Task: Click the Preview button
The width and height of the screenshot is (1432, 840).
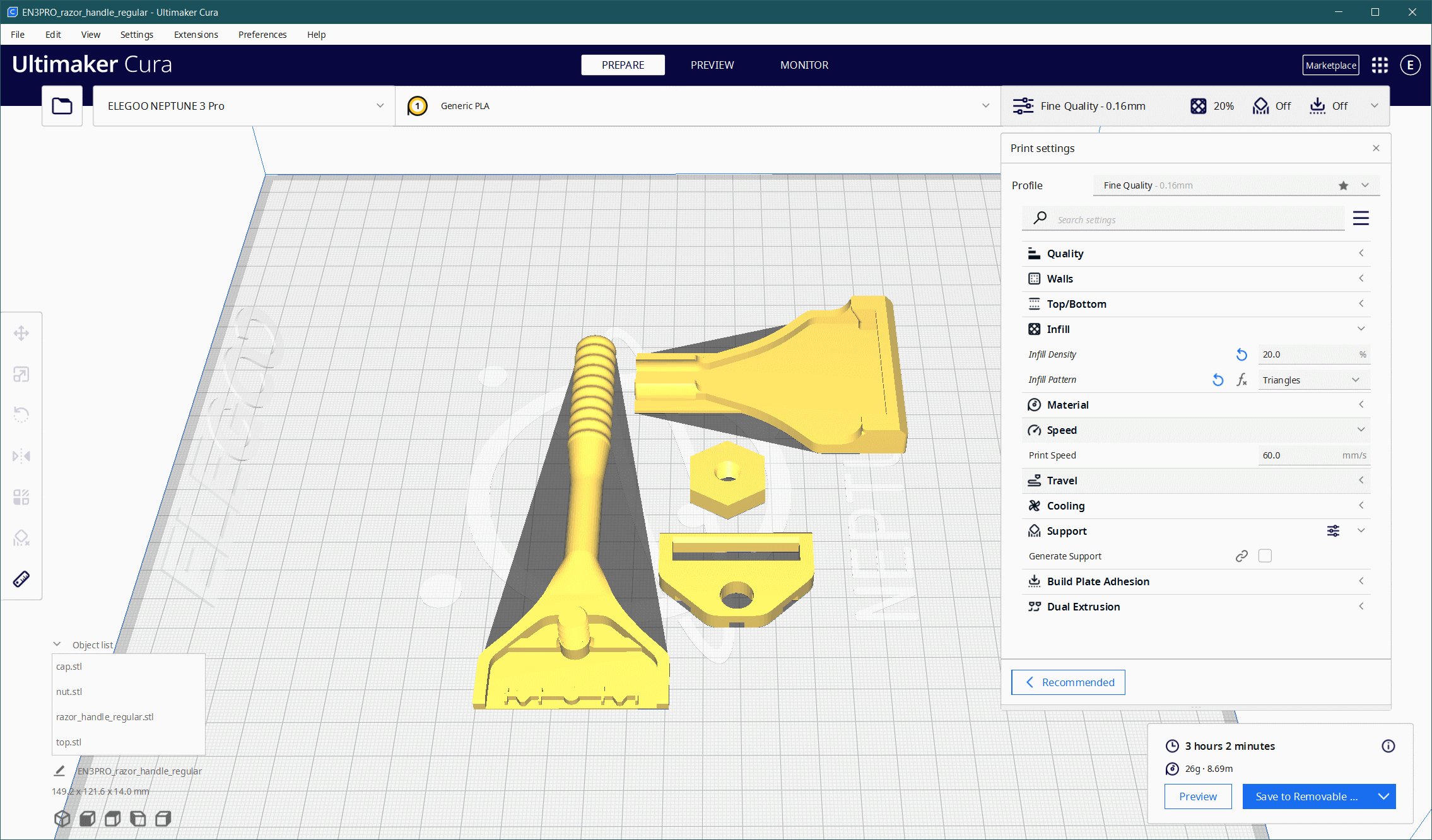Action: 1198,796
